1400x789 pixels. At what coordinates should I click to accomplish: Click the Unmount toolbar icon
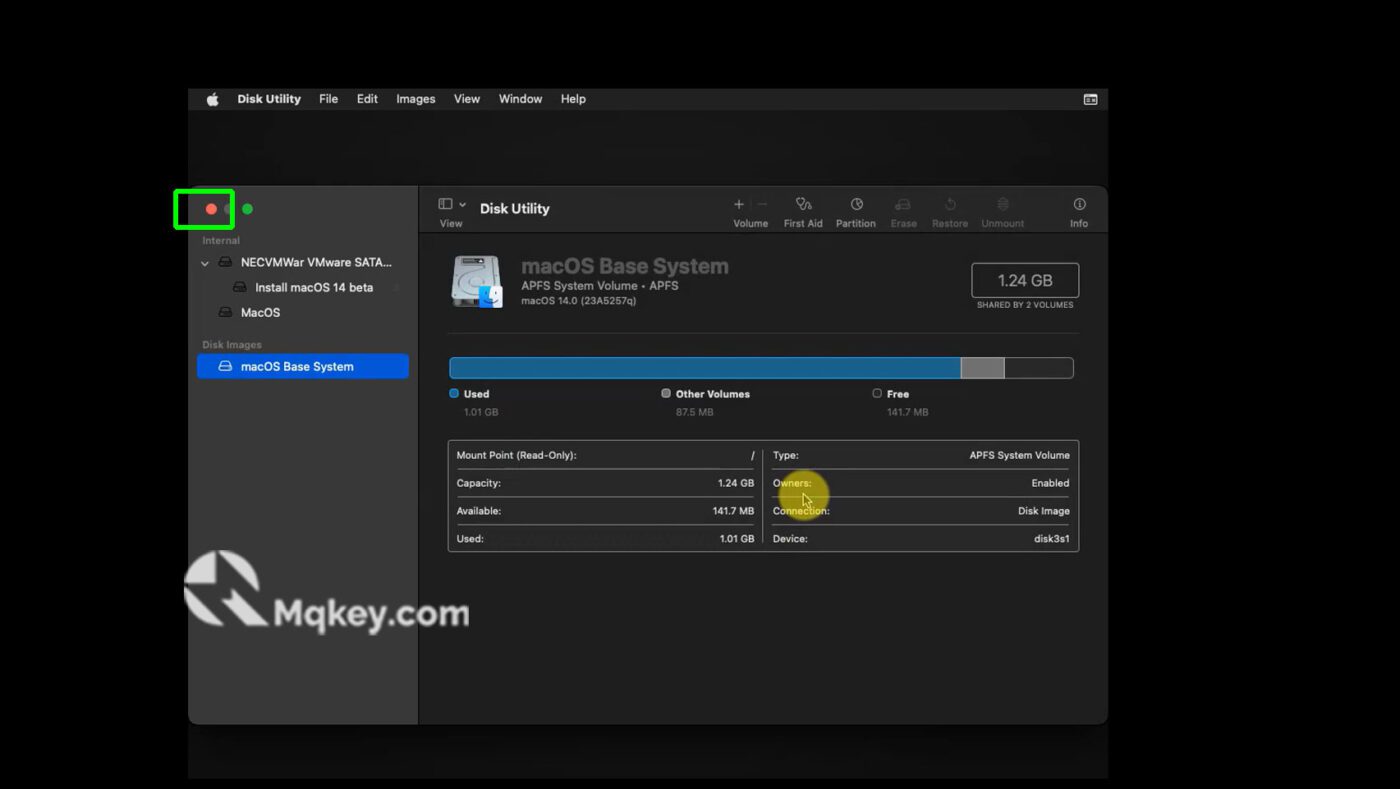(1002, 204)
